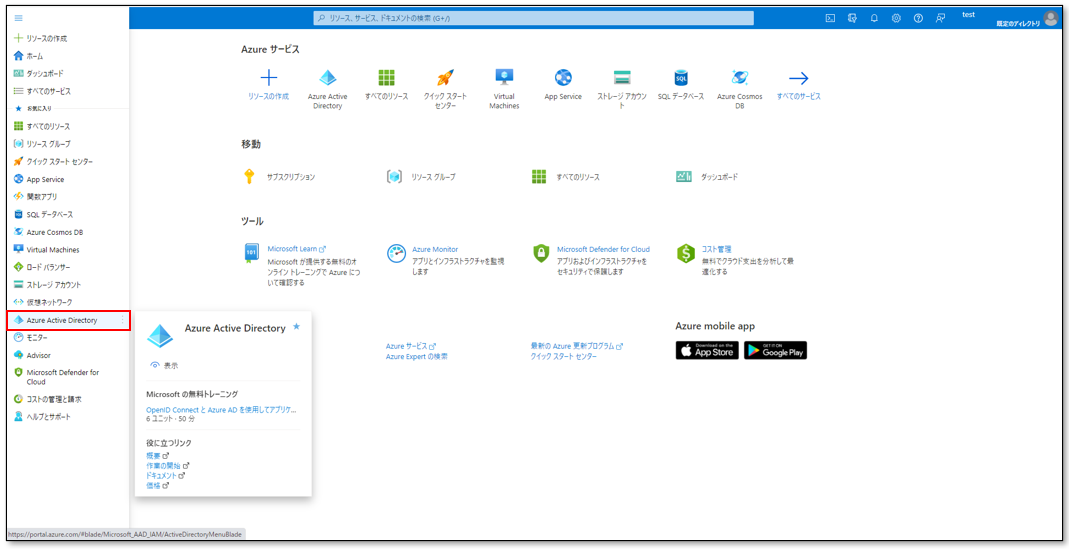The image size is (1069, 549).
Task: Open Virtual Machines in Azure サービス row
Action: (x=504, y=78)
